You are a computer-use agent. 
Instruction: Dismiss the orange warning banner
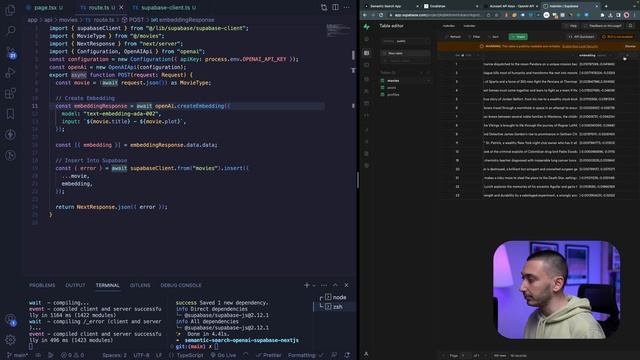[x=630, y=46]
